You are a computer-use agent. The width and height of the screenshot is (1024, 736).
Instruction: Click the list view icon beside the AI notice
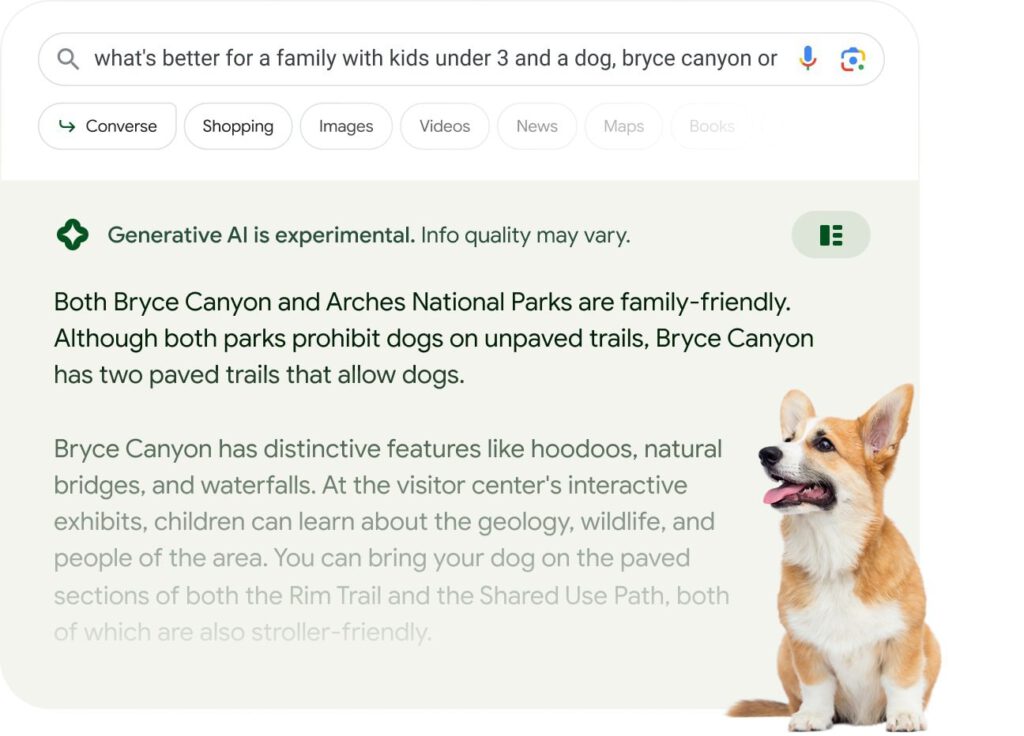pos(831,234)
